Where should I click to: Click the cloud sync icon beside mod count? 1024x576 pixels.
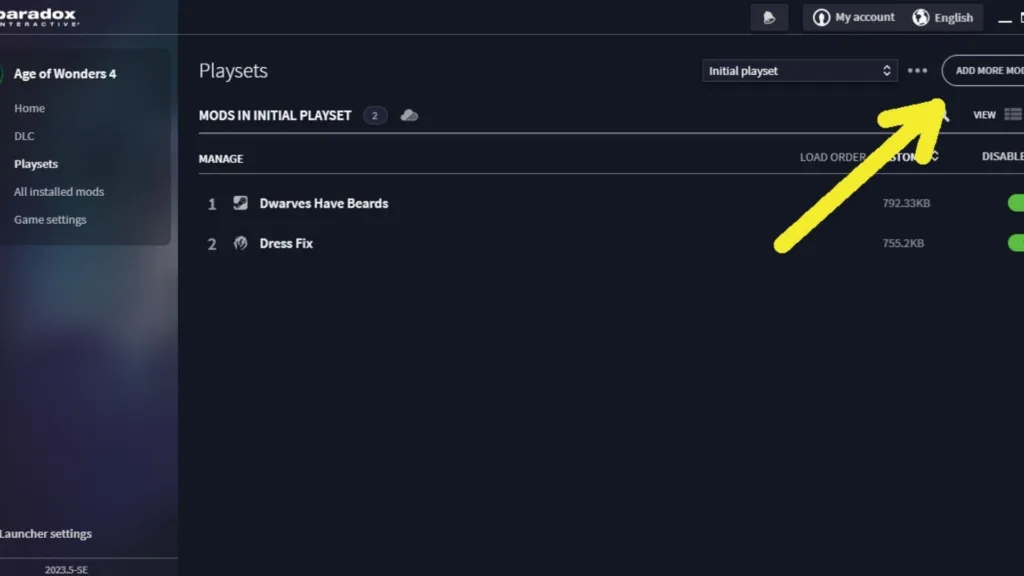409,116
